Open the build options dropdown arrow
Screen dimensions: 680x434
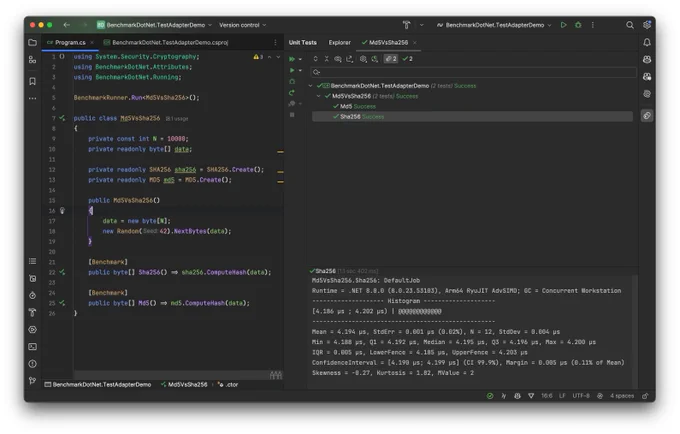point(422,25)
